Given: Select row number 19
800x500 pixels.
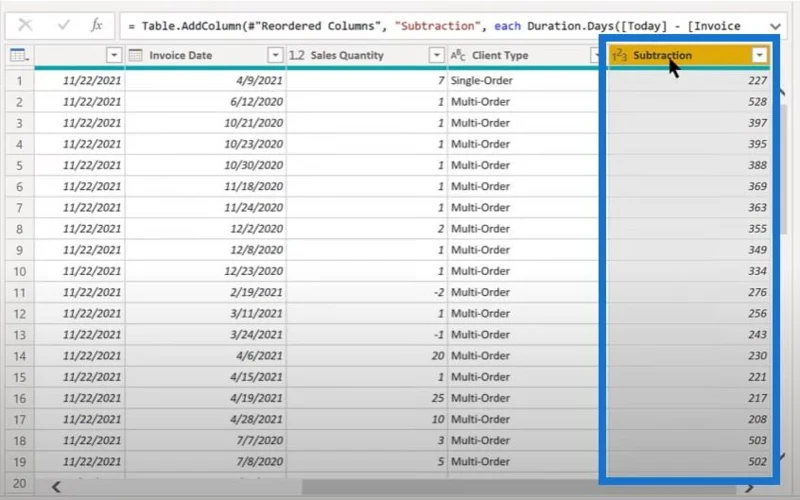Looking at the screenshot, I should coord(19,462).
